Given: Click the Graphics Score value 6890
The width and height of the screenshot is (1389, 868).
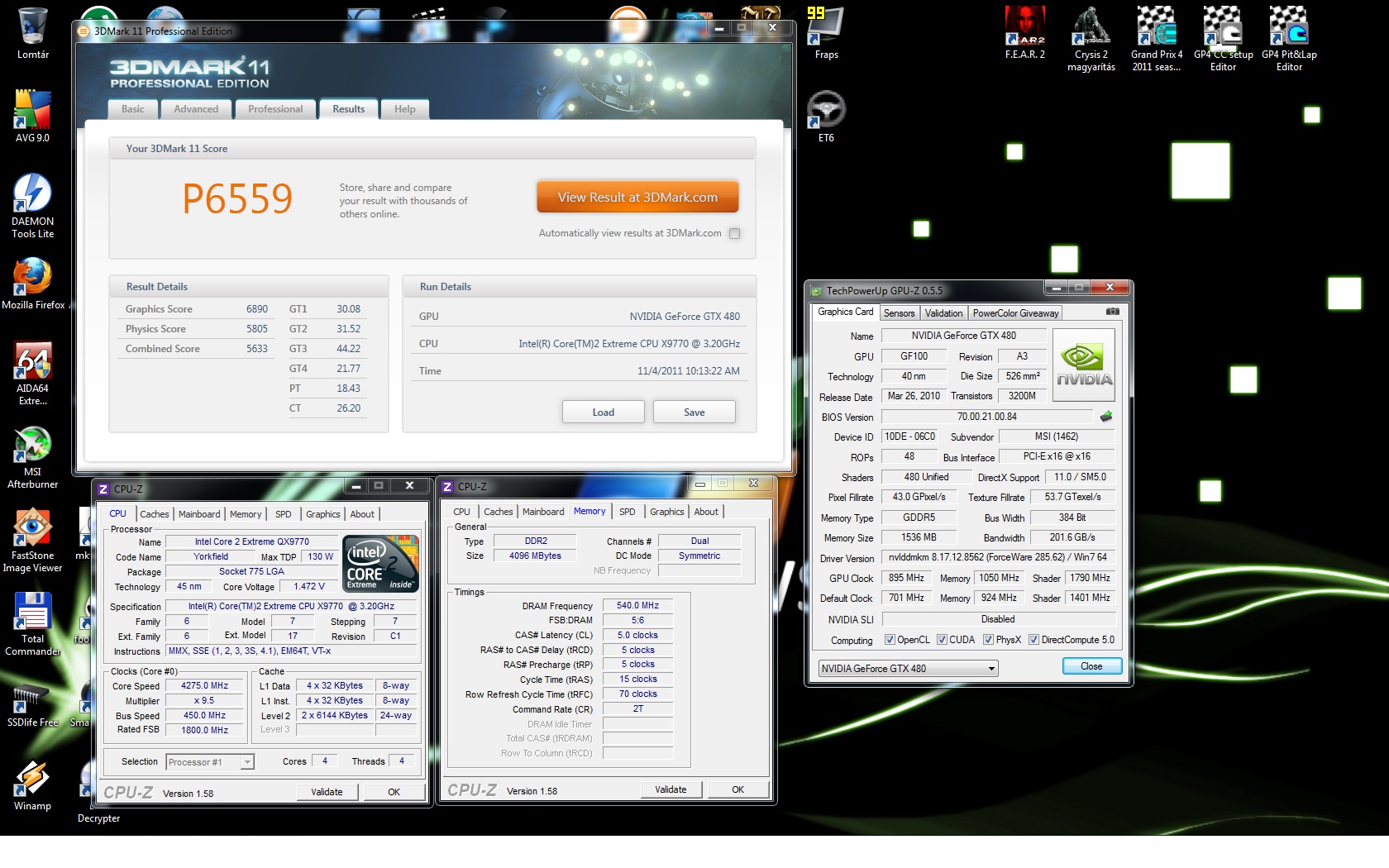Looking at the screenshot, I should pyautogui.click(x=257, y=309).
